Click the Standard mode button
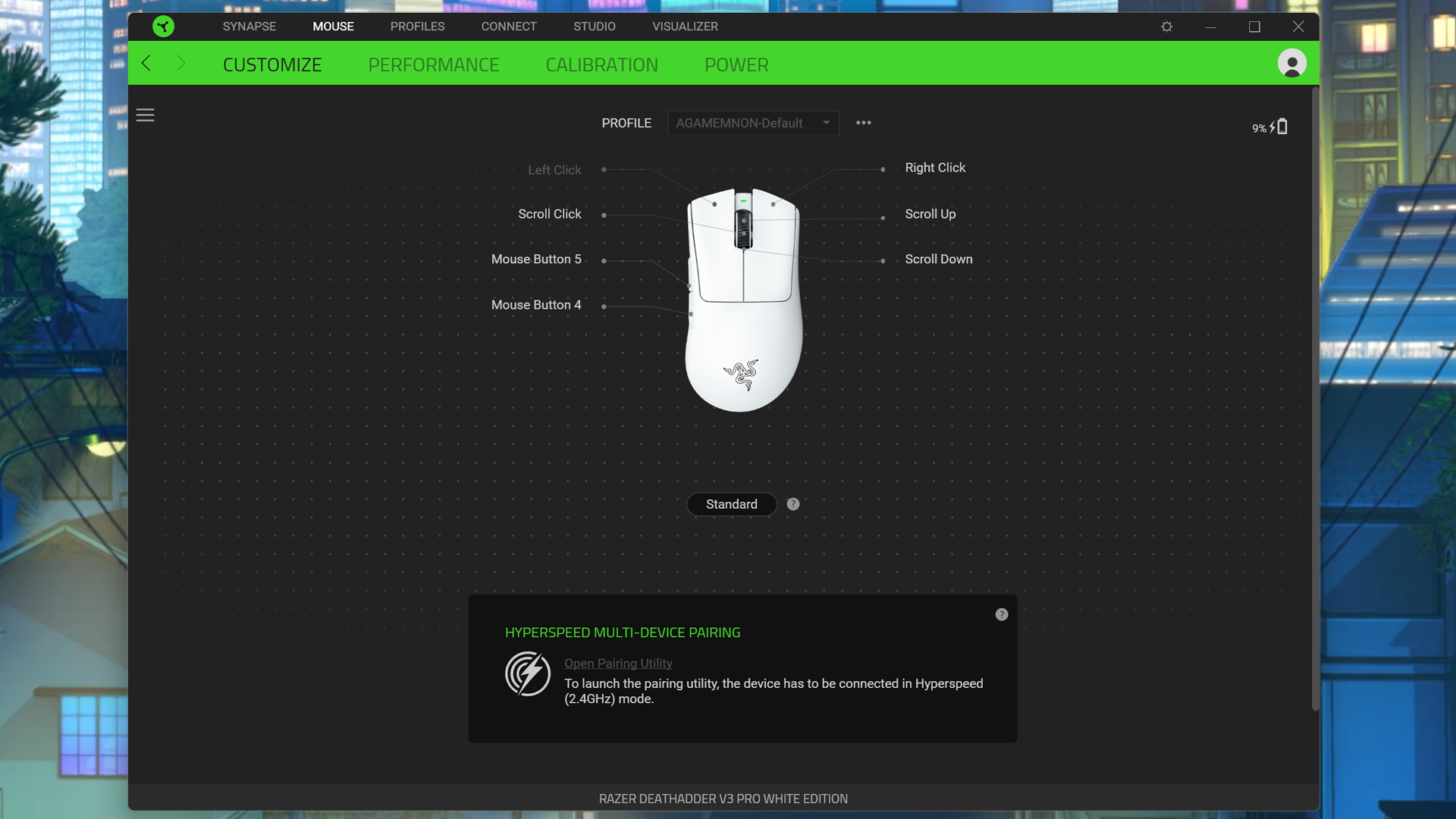The width and height of the screenshot is (1456, 819). (x=731, y=504)
